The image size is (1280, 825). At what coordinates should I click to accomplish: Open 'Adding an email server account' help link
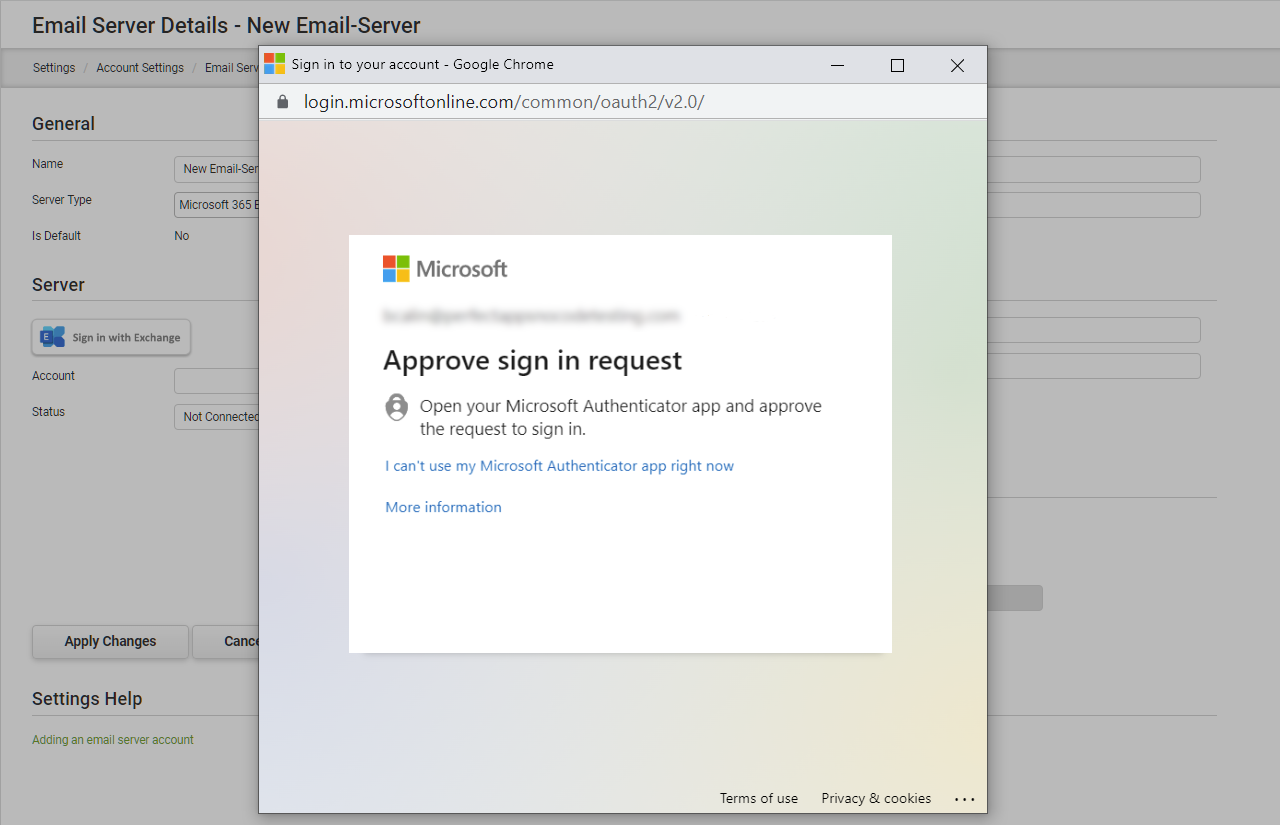click(113, 740)
